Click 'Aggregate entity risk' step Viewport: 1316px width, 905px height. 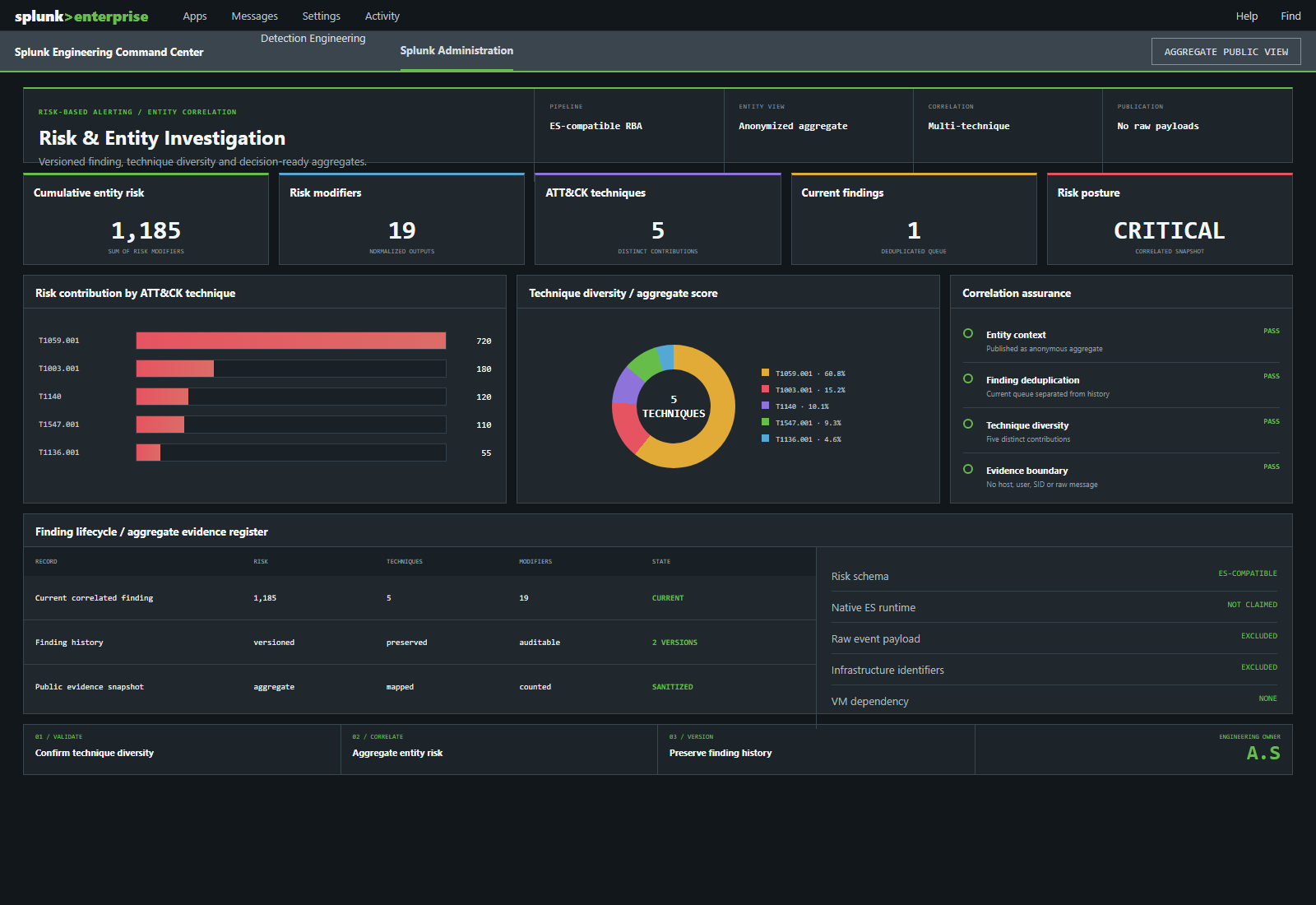[x=397, y=753]
